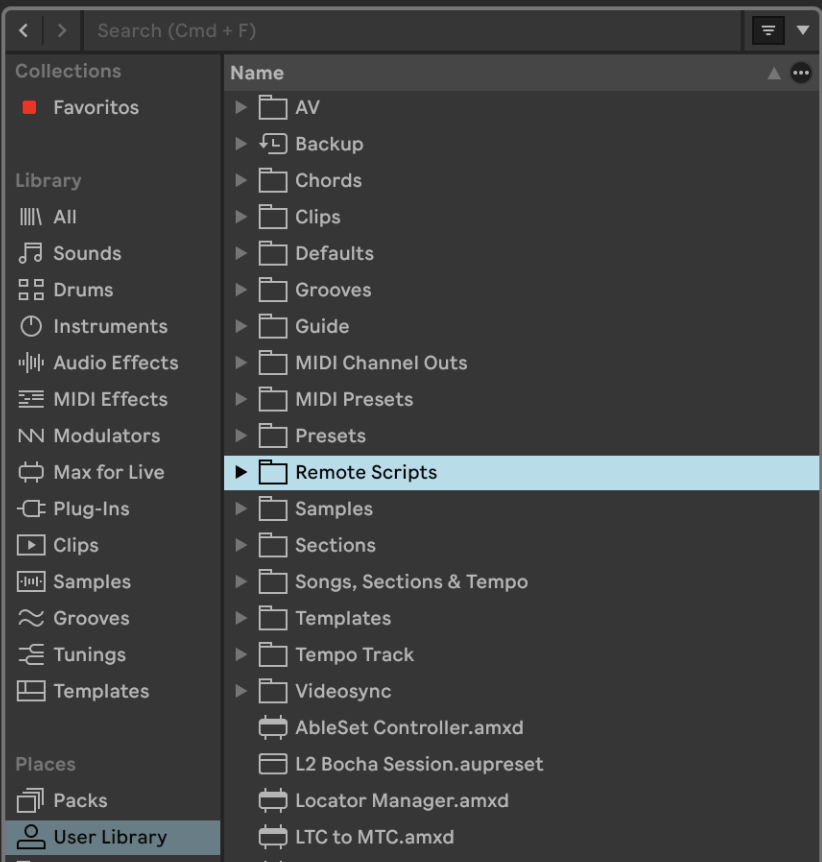This screenshot has width=822, height=862.
Task: Open Packs under Places
Action: click(x=80, y=801)
